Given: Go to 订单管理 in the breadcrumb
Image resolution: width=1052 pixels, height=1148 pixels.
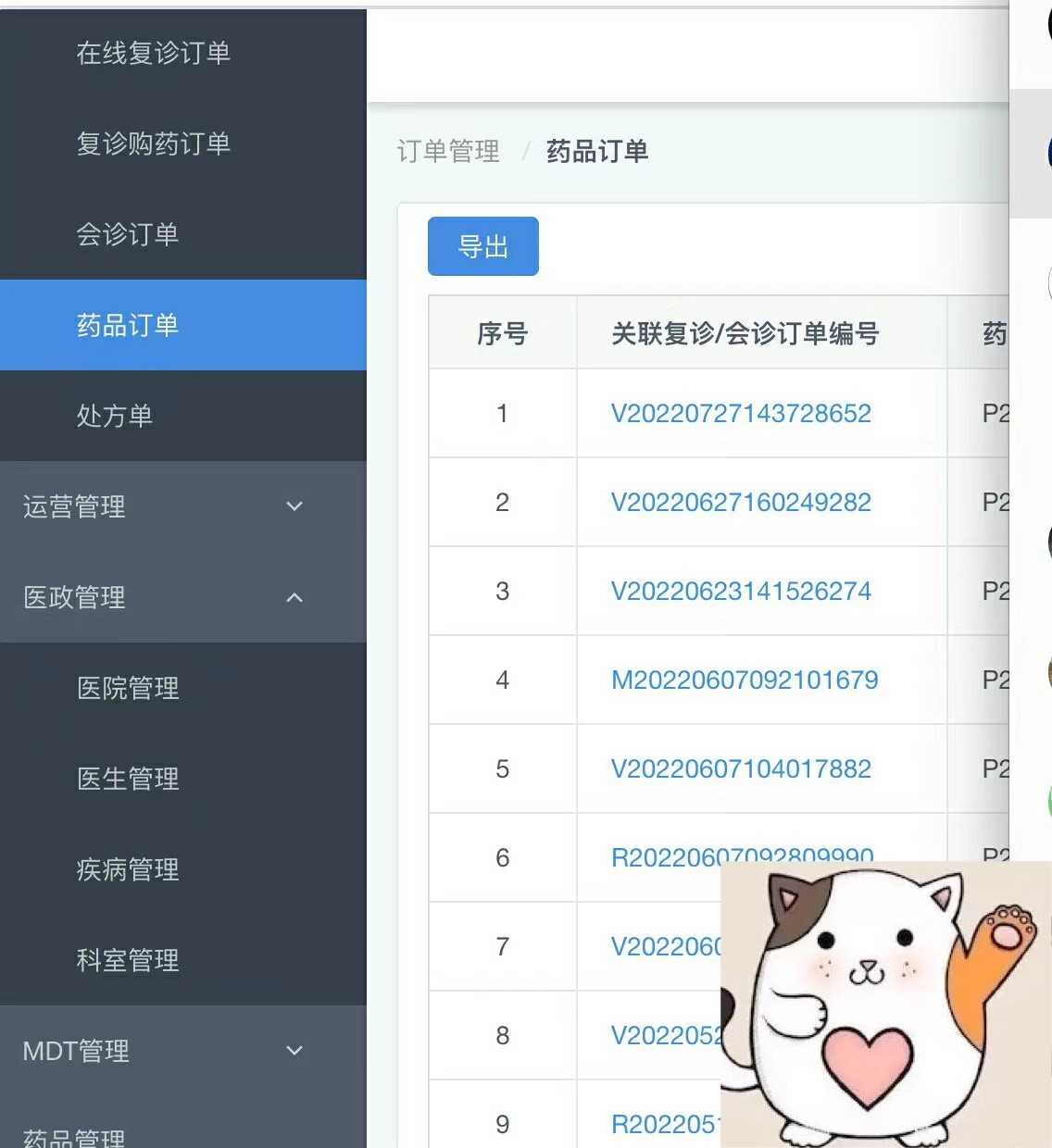Looking at the screenshot, I should tap(448, 151).
